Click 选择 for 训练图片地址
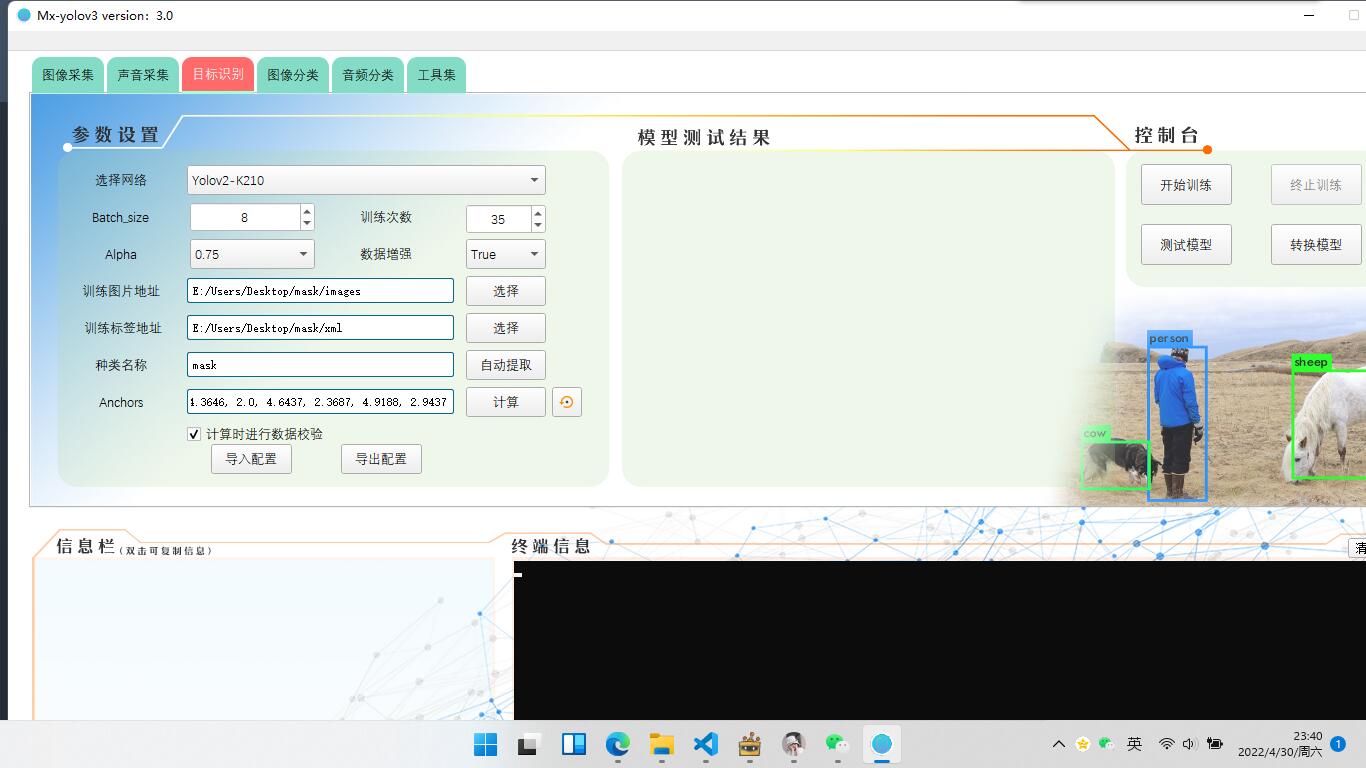Viewport: 1366px width, 768px height. point(506,291)
